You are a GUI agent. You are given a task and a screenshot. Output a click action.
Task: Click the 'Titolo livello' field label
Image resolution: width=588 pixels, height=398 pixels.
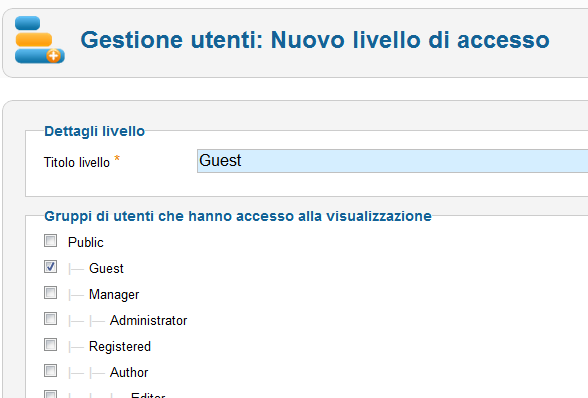77,162
